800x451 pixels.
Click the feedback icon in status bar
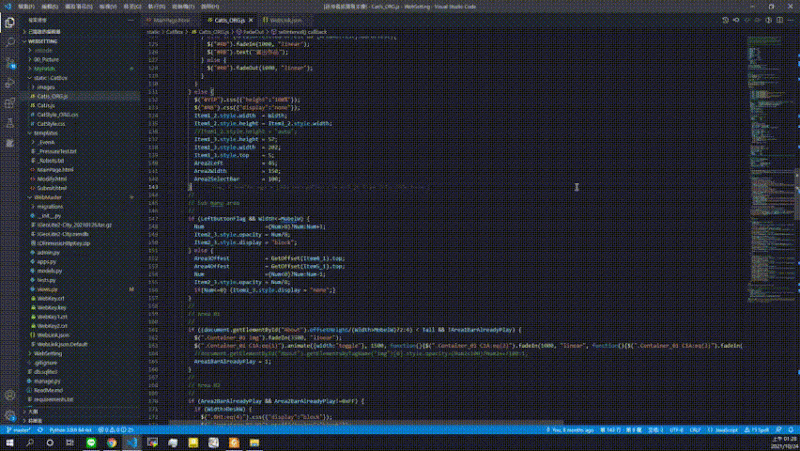[779, 430]
